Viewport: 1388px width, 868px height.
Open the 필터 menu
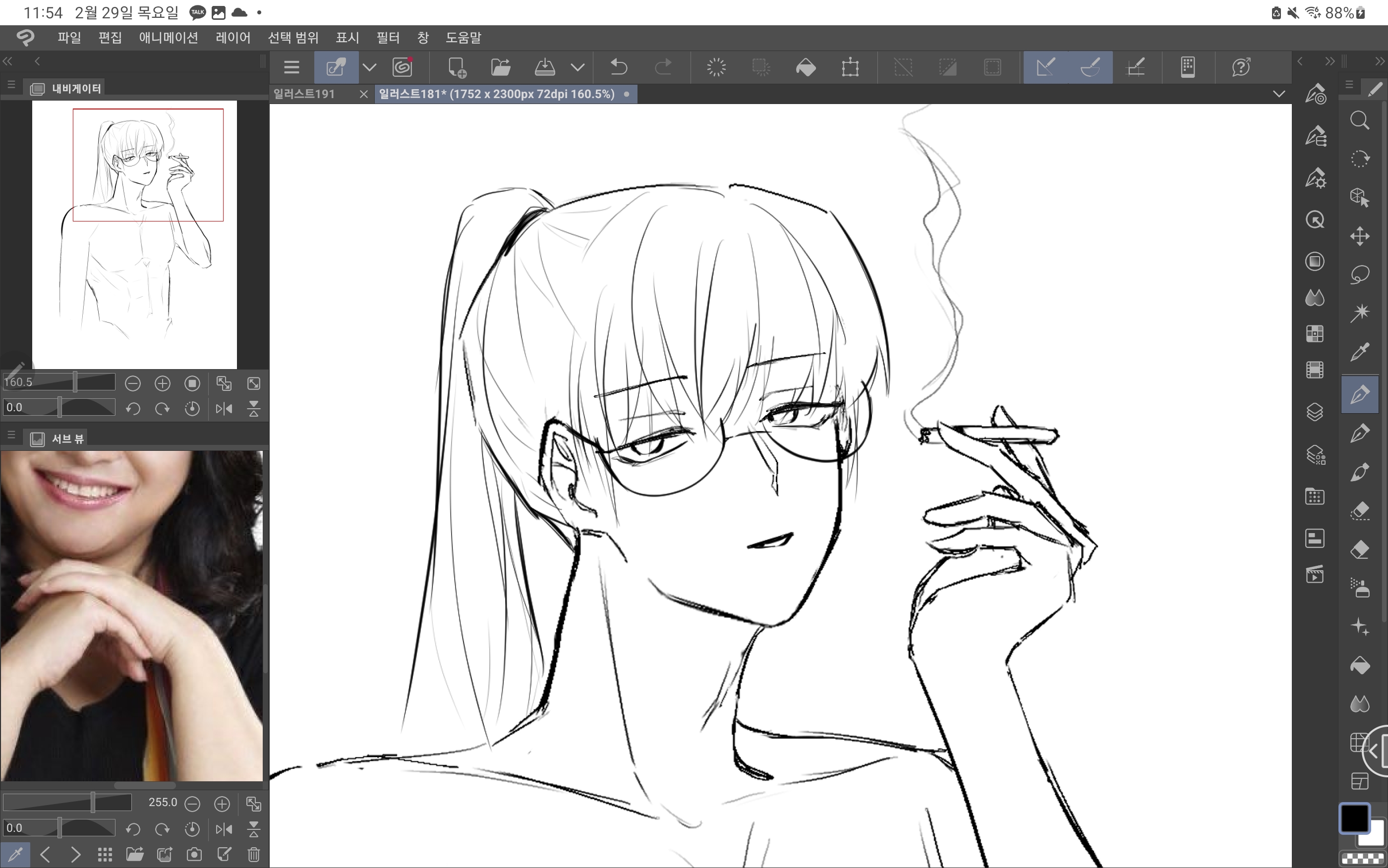point(388,37)
